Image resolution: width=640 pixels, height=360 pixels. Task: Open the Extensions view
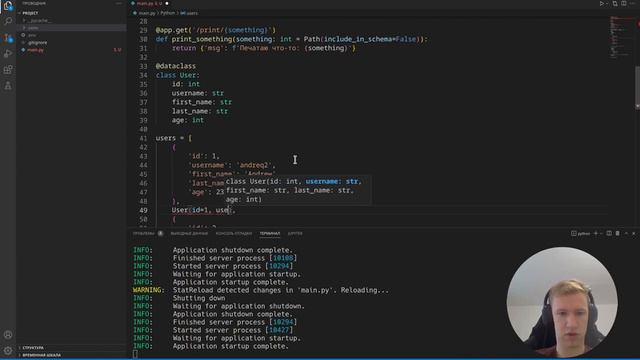(x=8, y=69)
